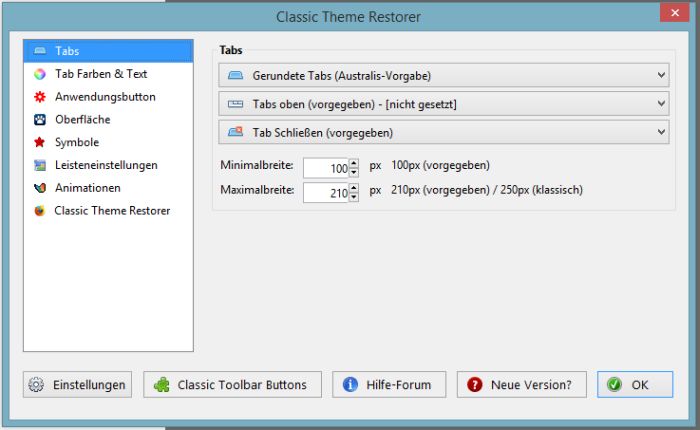Click the Tabs sidebar icon

point(40,51)
